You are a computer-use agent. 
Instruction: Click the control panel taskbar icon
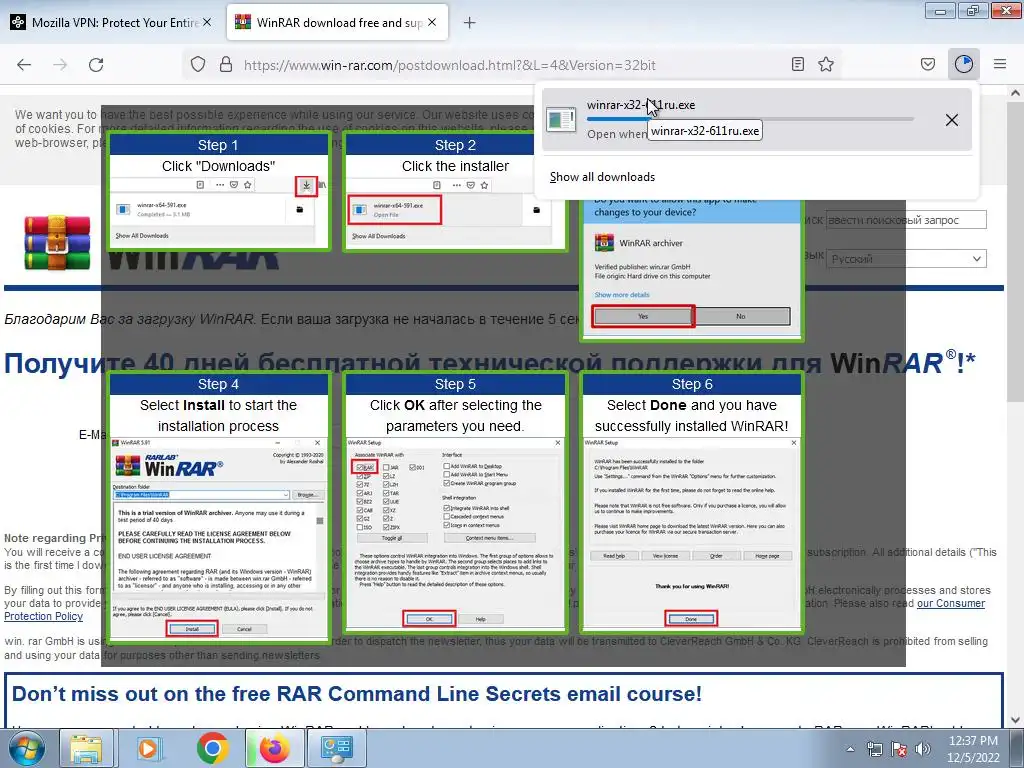coord(337,748)
